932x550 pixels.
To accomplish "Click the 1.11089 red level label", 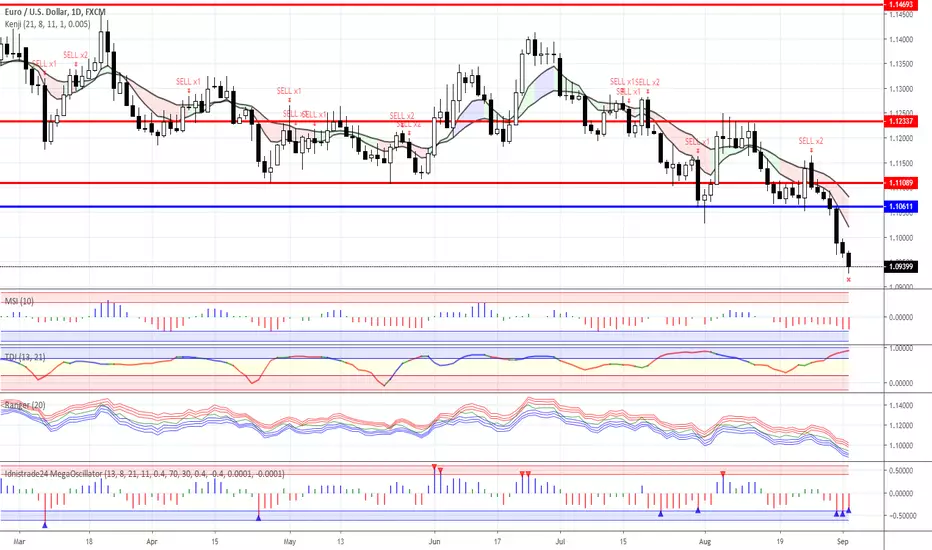I will click(900, 183).
